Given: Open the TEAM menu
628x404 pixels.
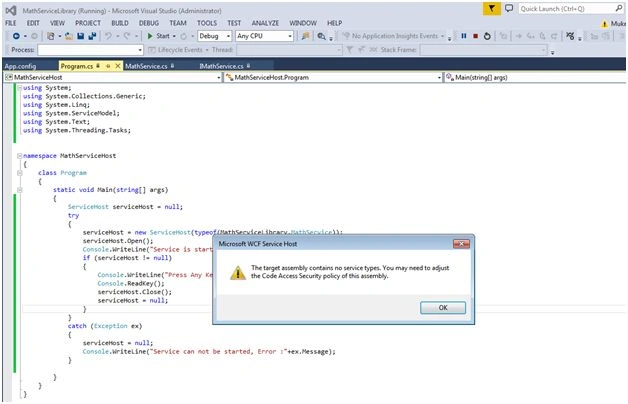Looking at the screenshot, I should 178,23.
